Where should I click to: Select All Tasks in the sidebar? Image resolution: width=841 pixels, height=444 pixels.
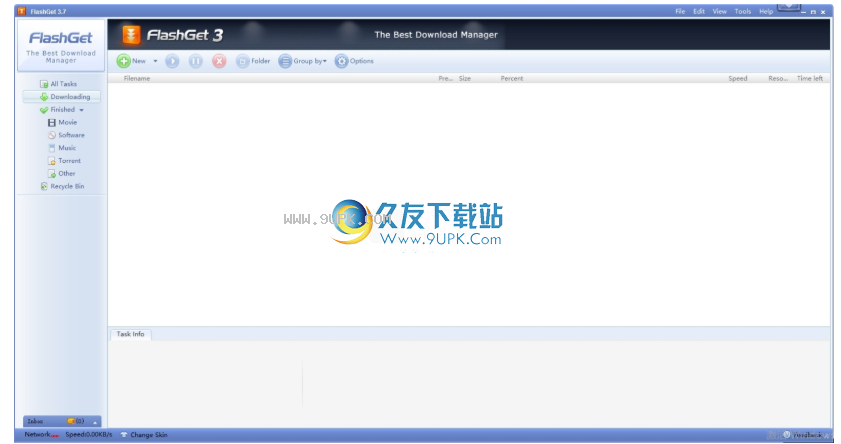pyautogui.click(x=58, y=84)
